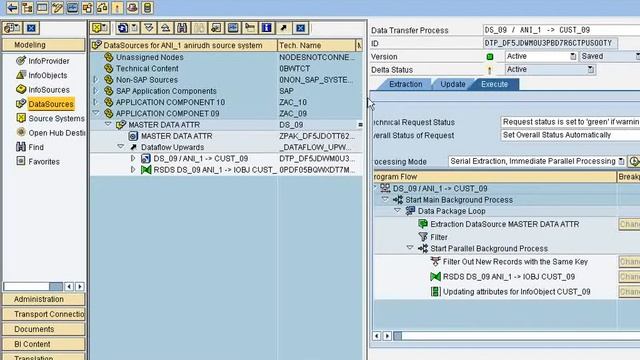The height and width of the screenshot is (360, 640).
Task: Expand the Non-SAP Sources node
Action: tap(96, 80)
